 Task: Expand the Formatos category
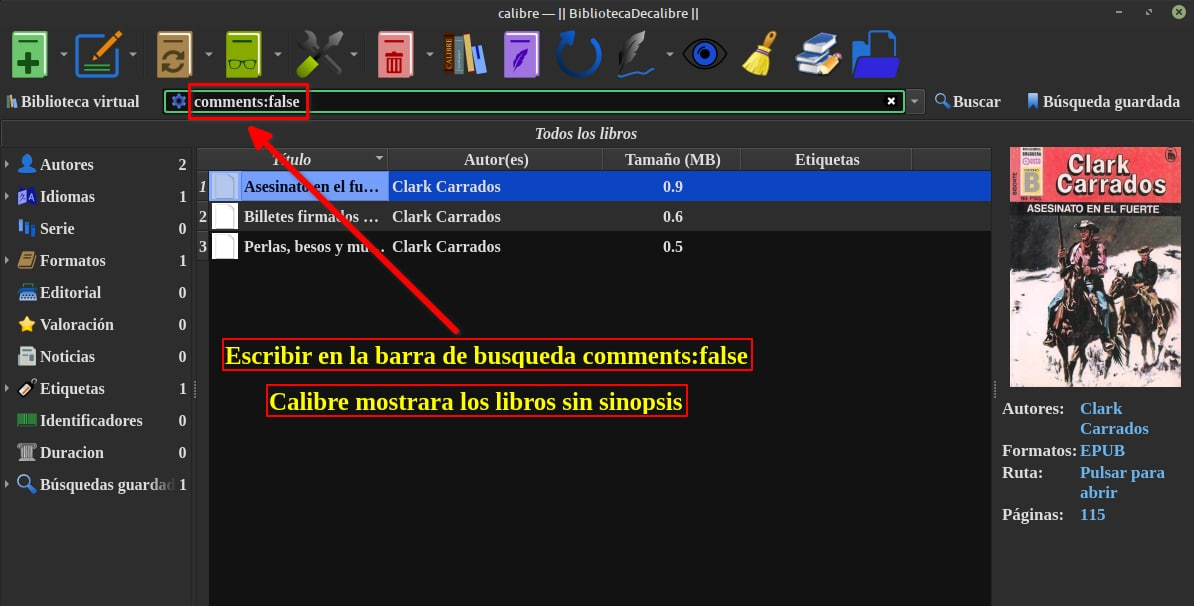click(x=7, y=260)
